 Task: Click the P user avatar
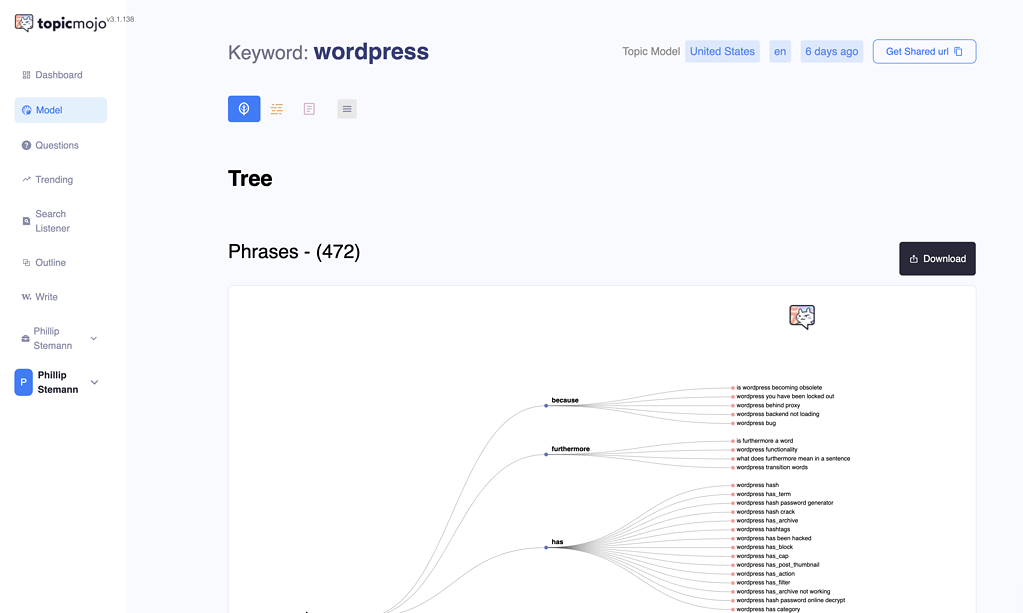(23, 382)
